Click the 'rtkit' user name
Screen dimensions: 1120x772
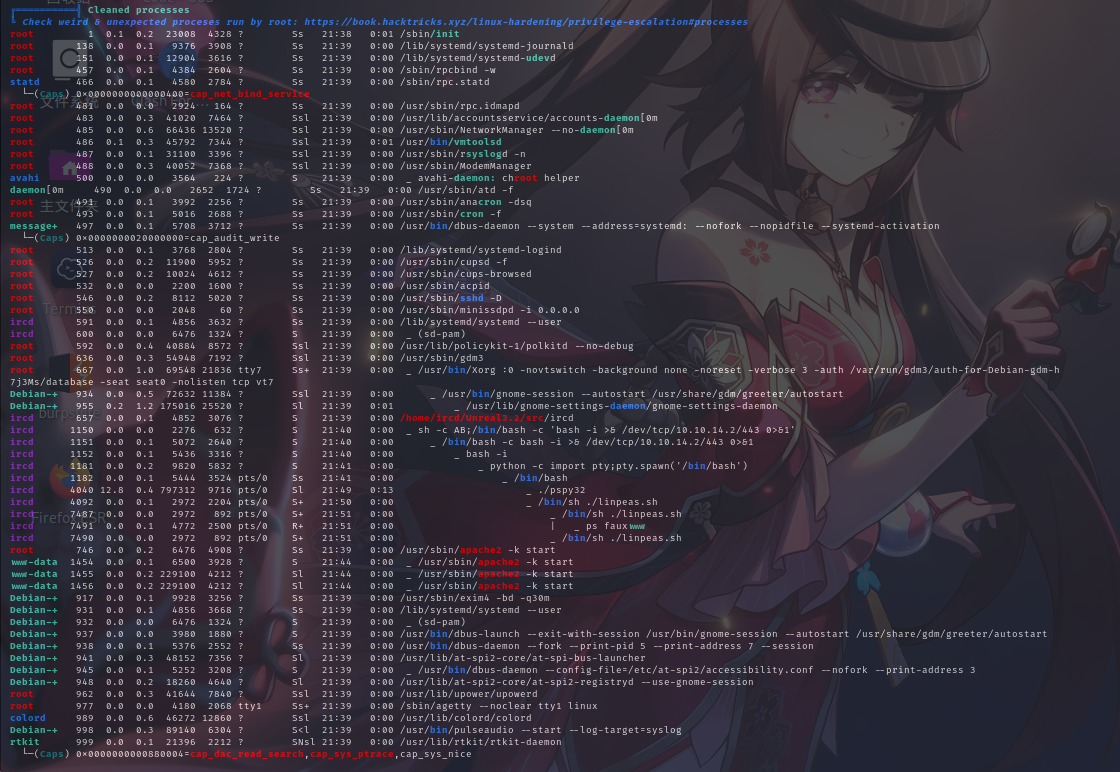coord(25,743)
